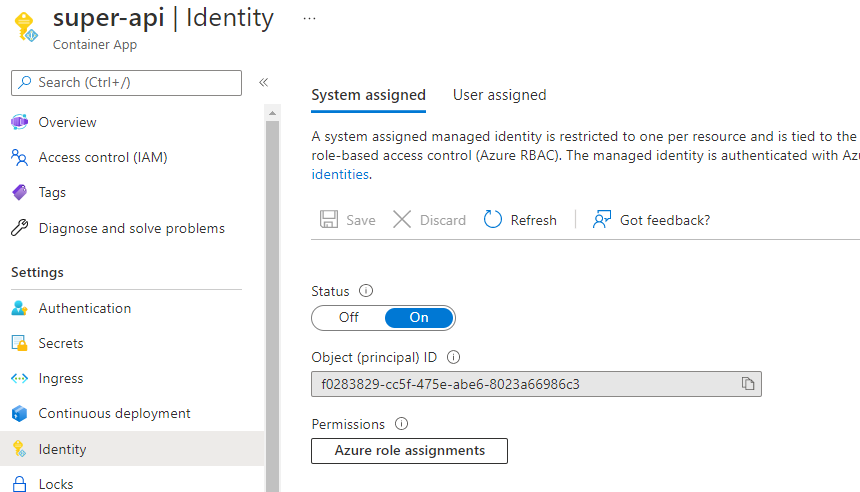Open the ellipsis more options menu

coord(309,18)
